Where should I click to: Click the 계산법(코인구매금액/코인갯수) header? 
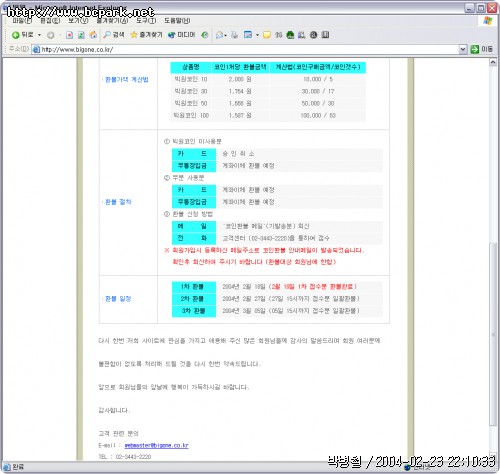click(x=318, y=67)
